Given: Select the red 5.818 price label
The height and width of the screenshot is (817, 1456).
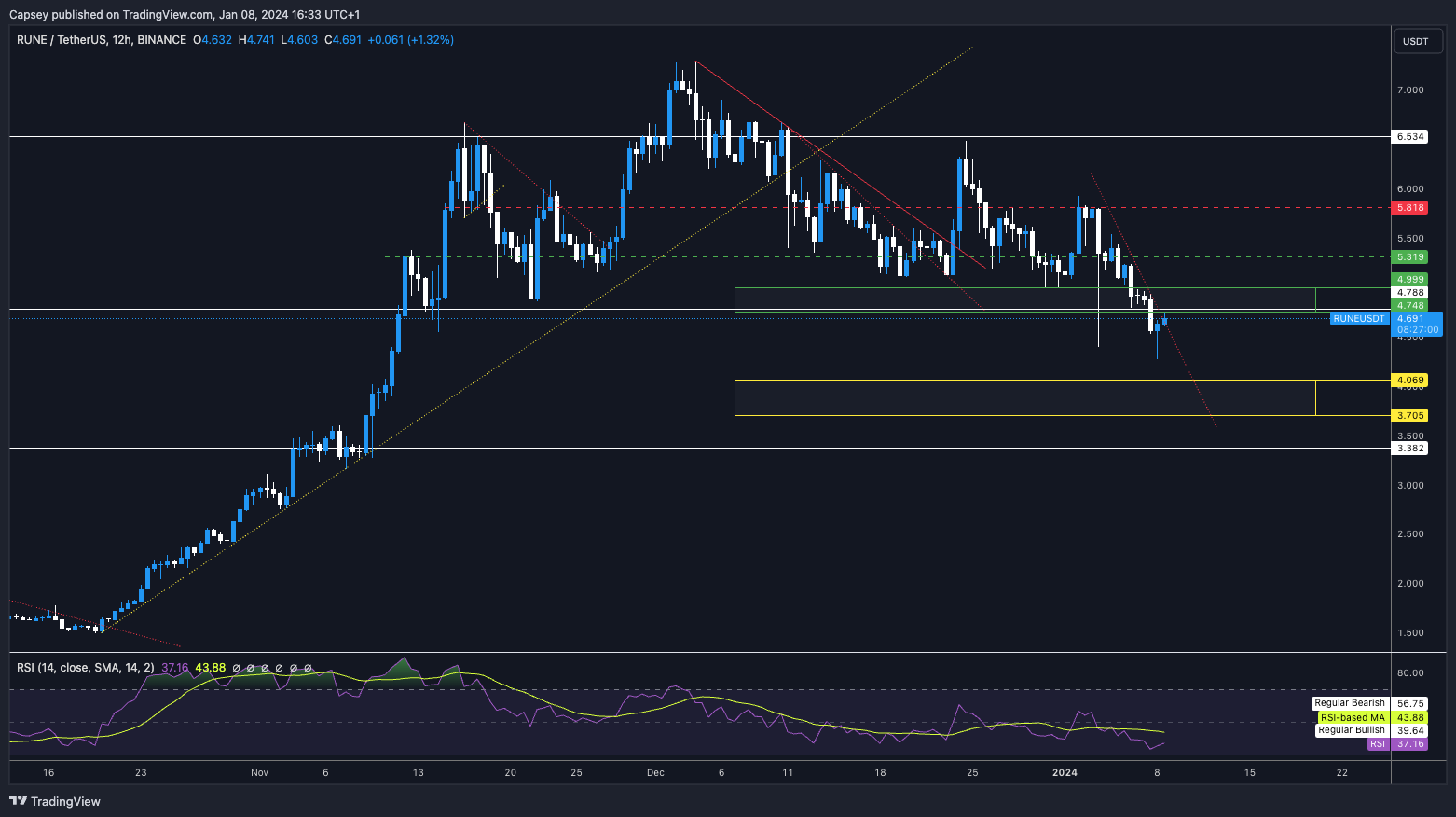Looking at the screenshot, I should pos(1410,208).
